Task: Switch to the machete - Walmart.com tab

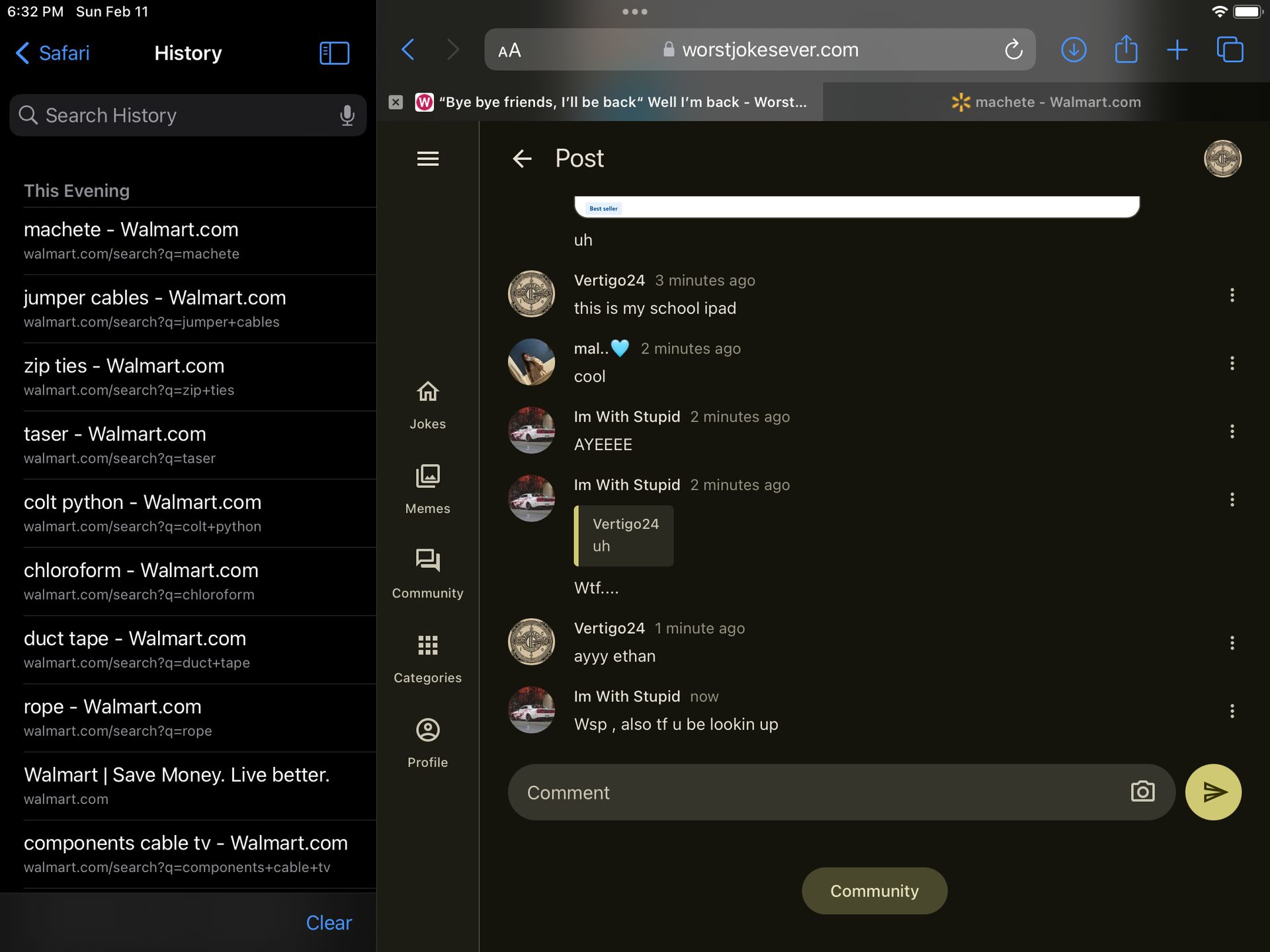Action: [x=1046, y=102]
